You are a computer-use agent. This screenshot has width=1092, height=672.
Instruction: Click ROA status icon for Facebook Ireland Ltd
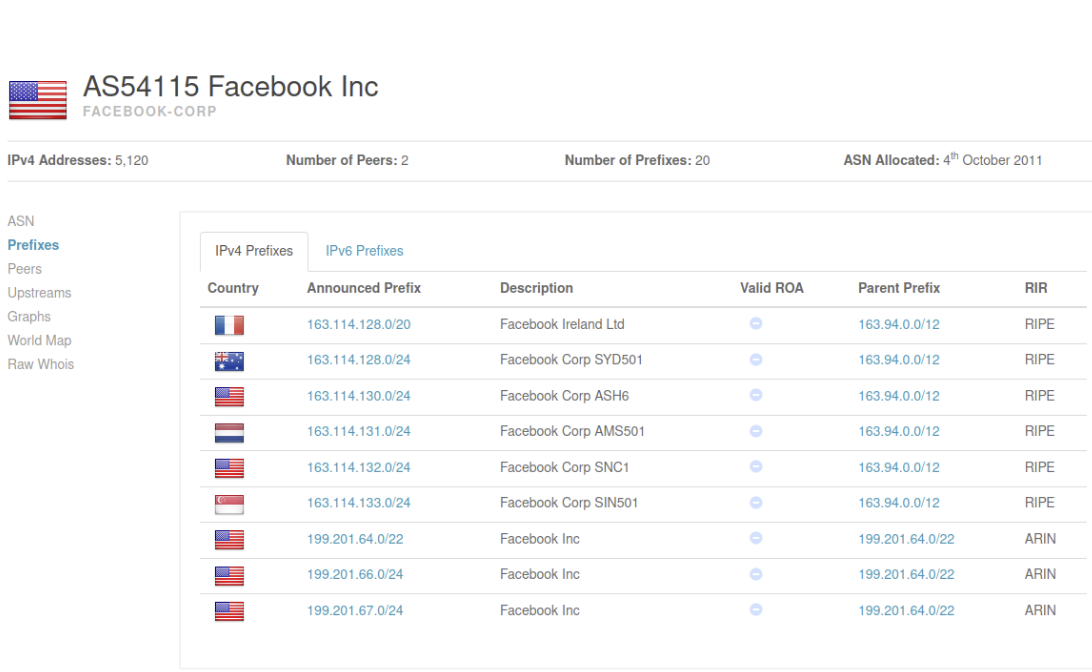point(756,324)
